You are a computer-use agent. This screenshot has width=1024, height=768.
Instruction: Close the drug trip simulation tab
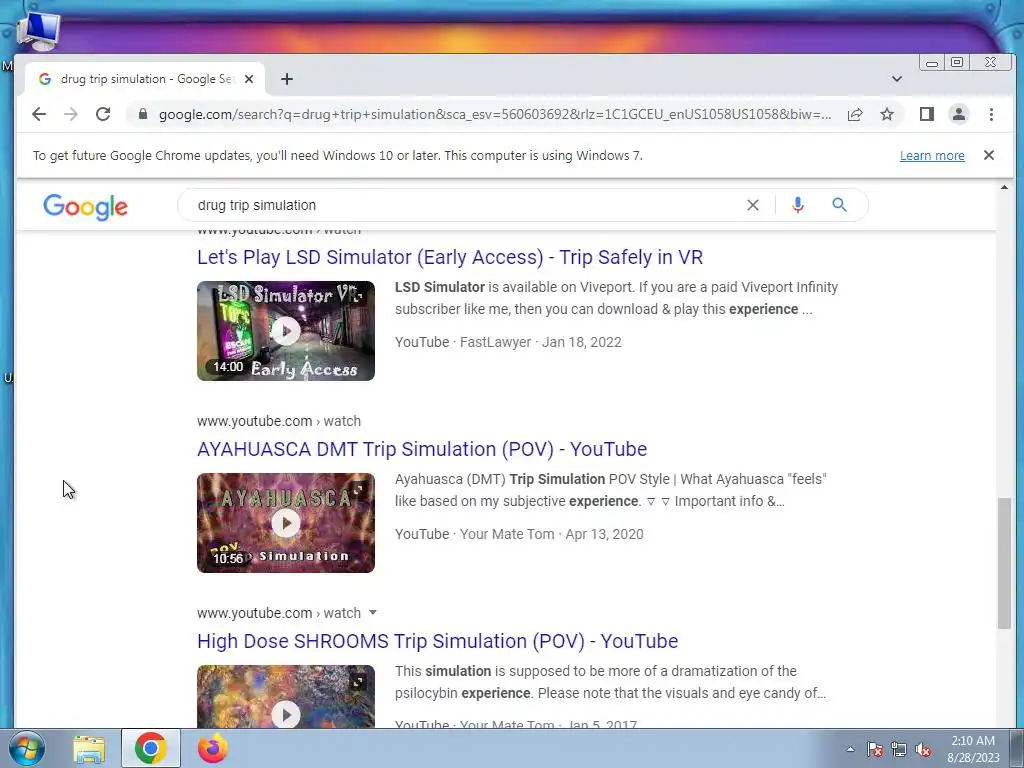[x=249, y=79]
